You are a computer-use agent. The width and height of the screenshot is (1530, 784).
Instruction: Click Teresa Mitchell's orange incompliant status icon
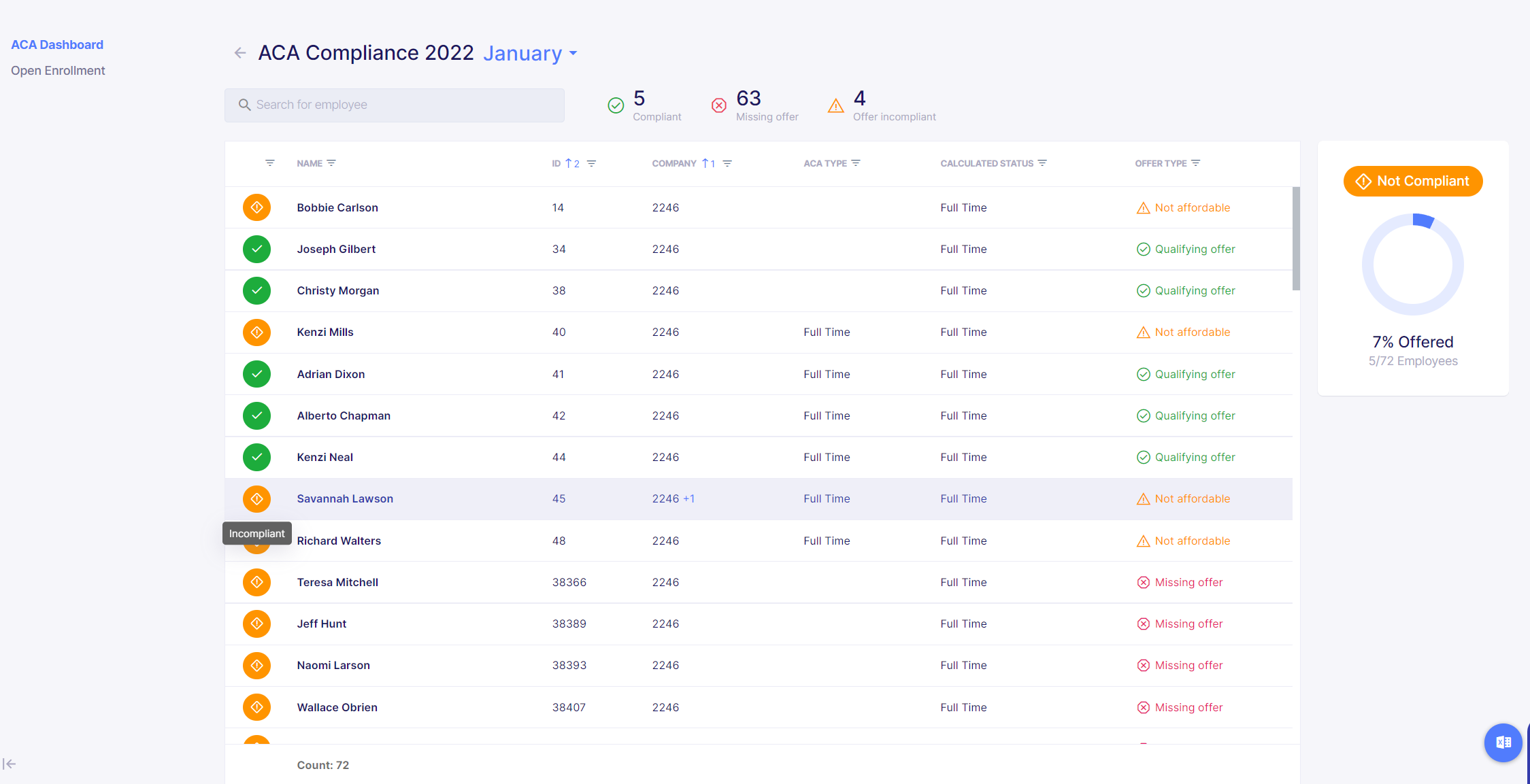(256, 582)
